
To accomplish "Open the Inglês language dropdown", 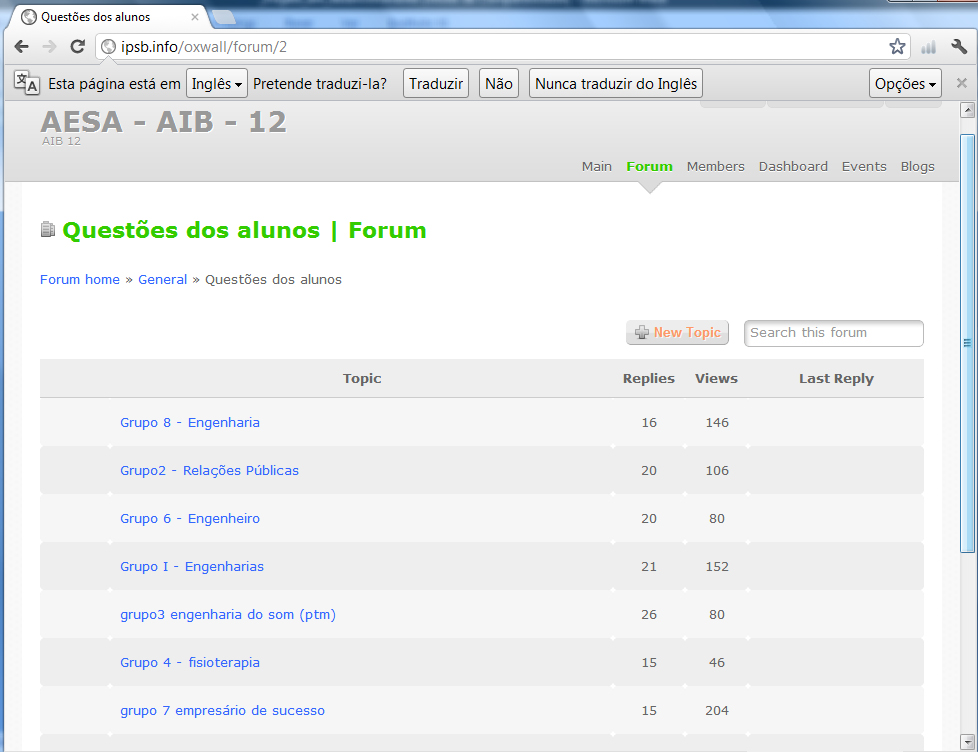I will tap(217, 84).
